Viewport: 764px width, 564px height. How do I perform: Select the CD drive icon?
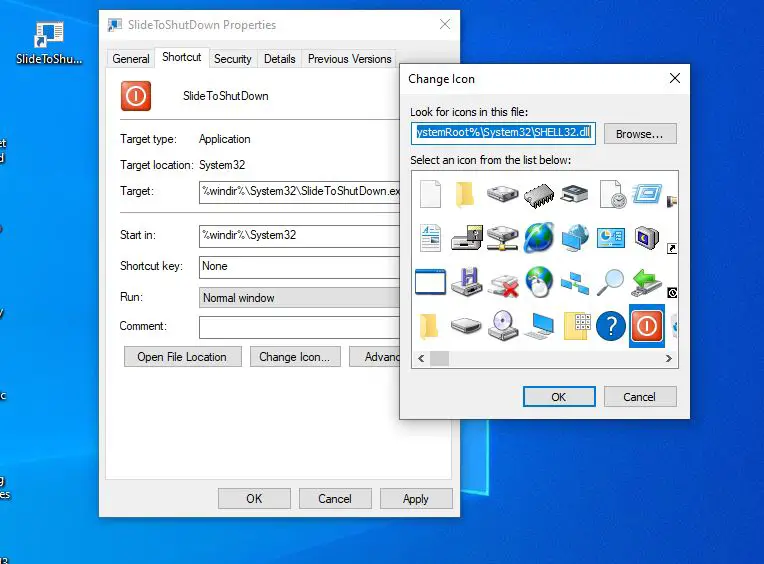pos(503,325)
